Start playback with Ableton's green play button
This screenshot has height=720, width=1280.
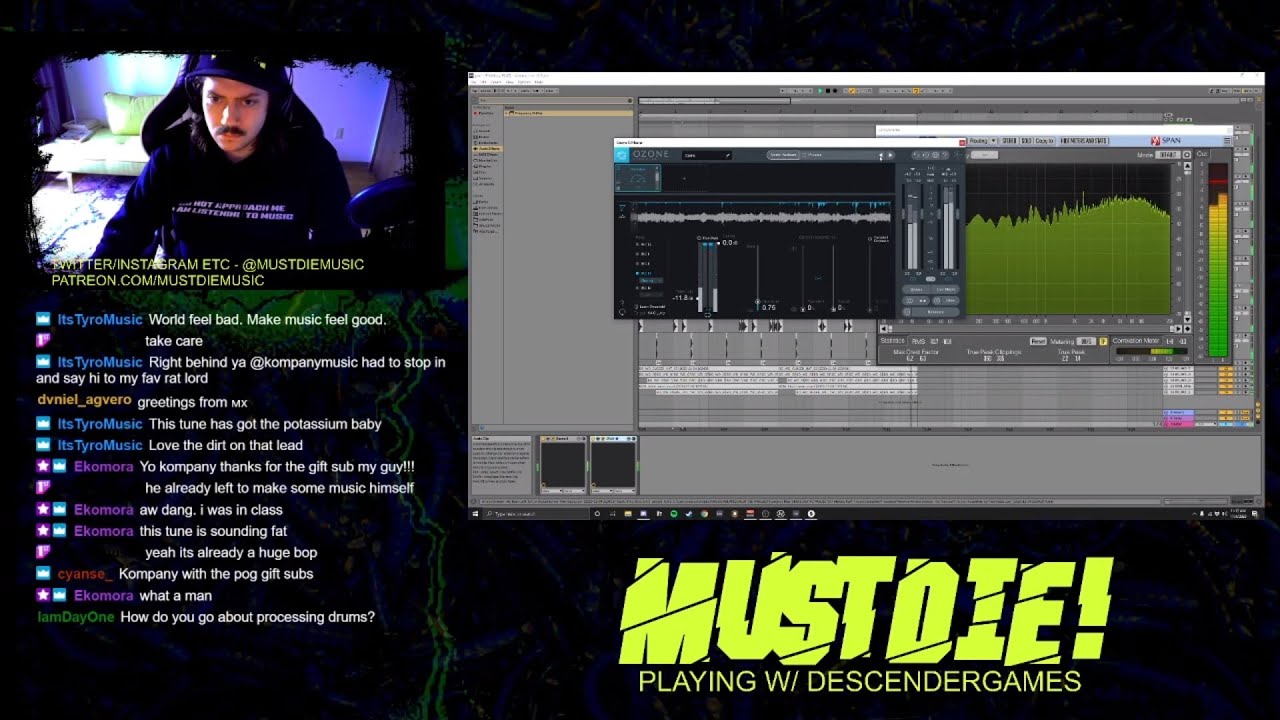click(x=820, y=91)
